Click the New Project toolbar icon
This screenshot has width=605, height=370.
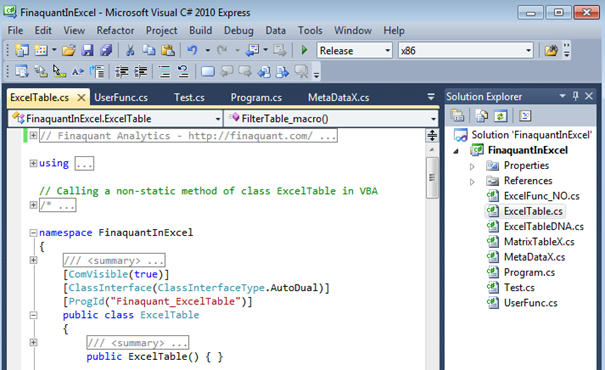pos(22,50)
